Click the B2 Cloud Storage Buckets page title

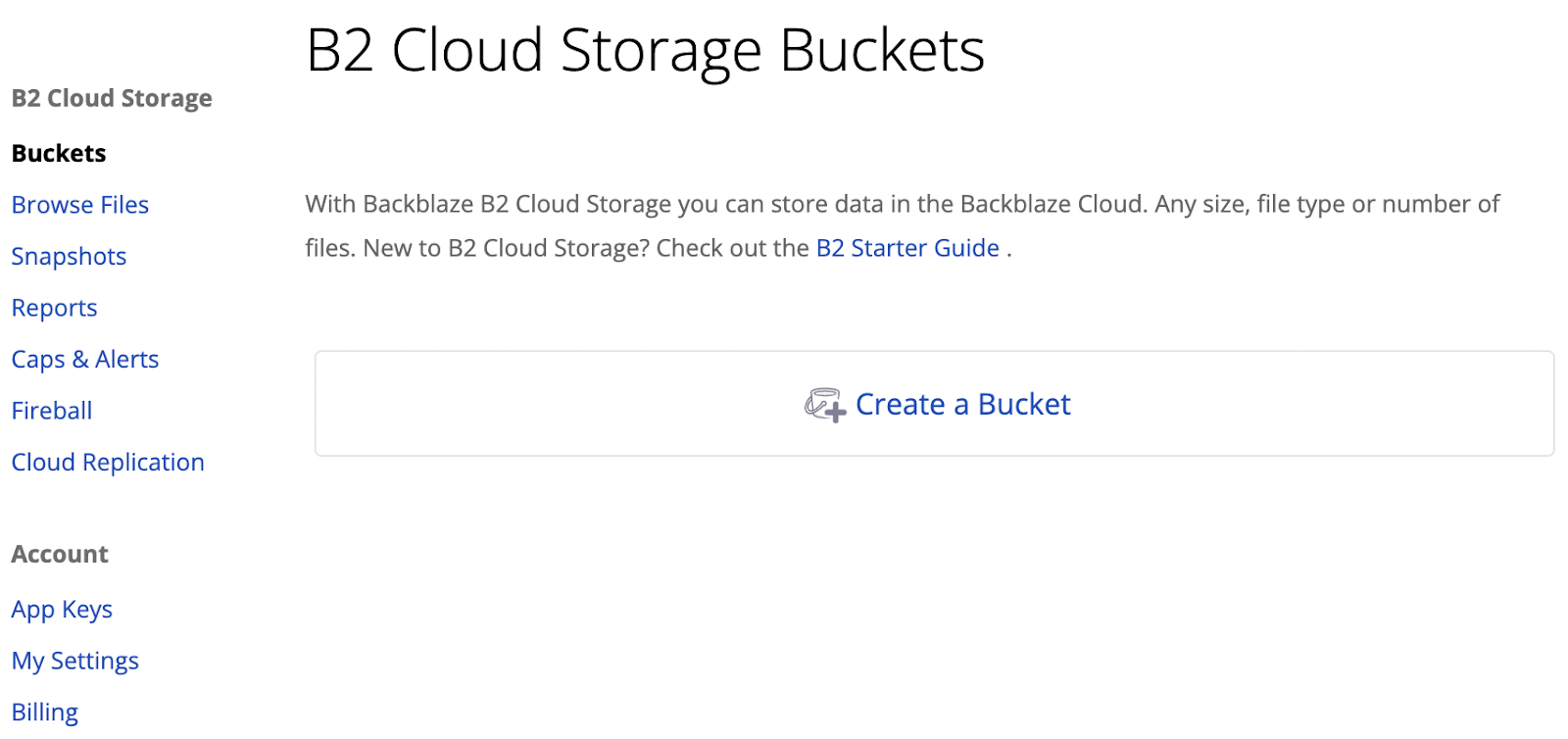tap(645, 50)
